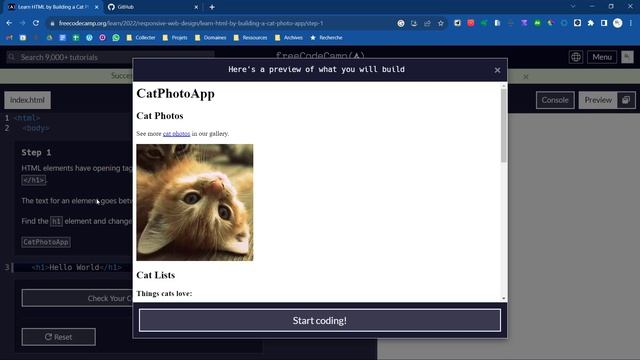
Task: Click the CatPhotoApp heading in preview
Action: [176, 93]
